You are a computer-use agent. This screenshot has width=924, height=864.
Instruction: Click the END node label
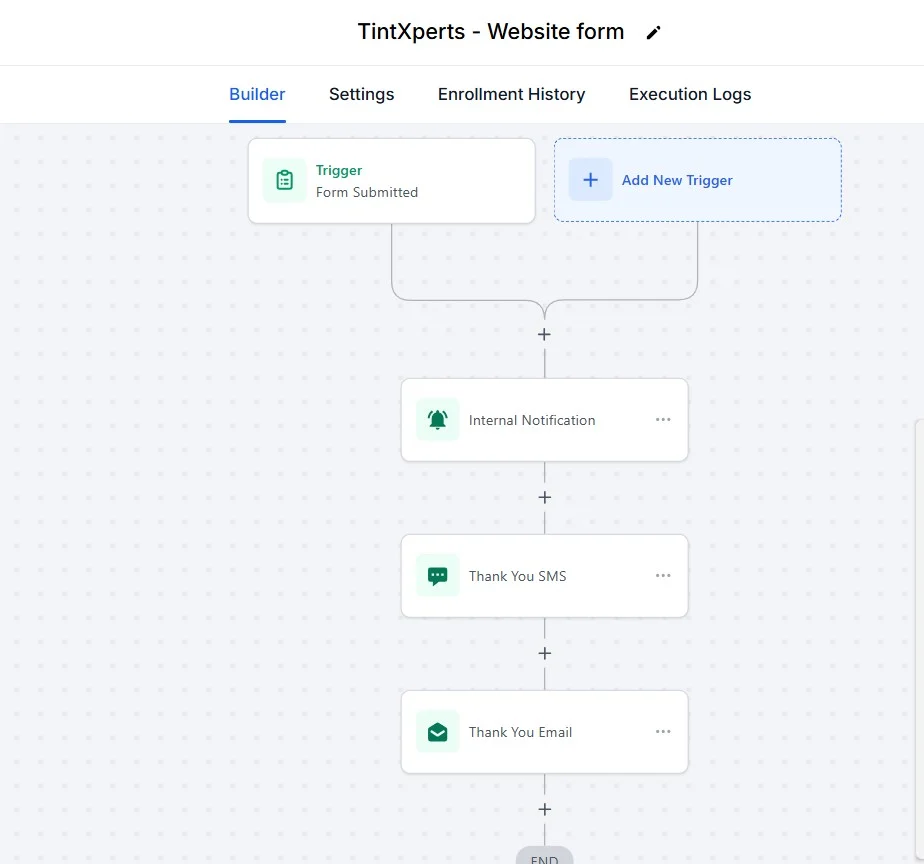pyautogui.click(x=544, y=858)
